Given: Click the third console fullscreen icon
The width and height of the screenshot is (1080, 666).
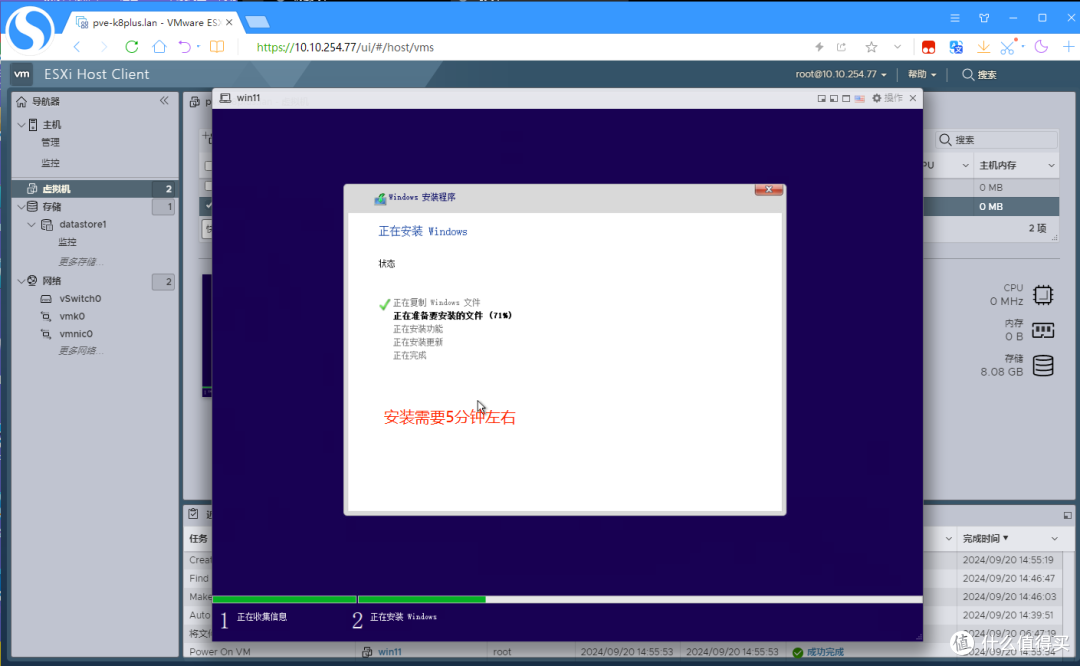Looking at the screenshot, I should click(846, 98).
